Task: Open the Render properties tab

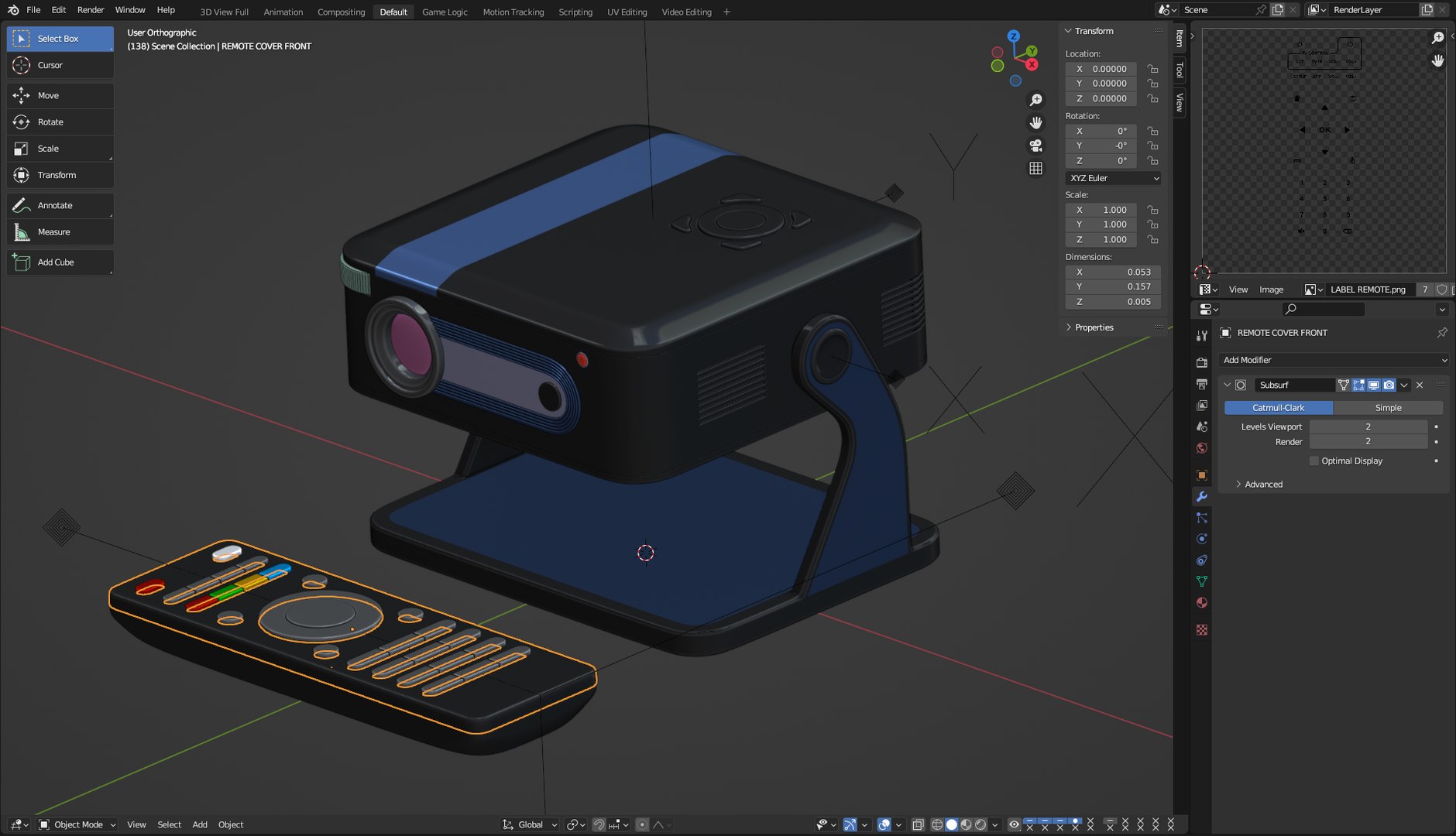Action: tap(1202, 362)
